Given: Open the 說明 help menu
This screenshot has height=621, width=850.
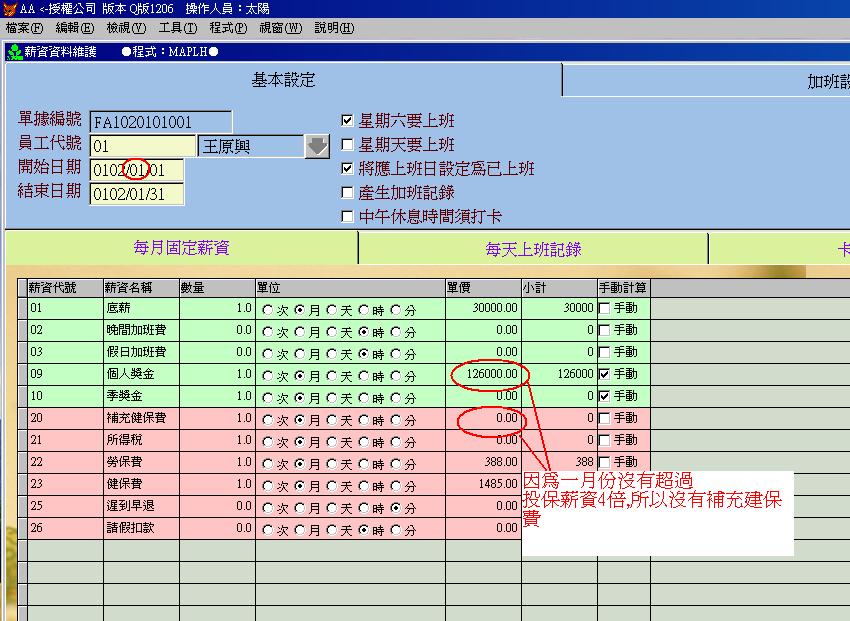Looking at the screenshot, I should pos(334,28).
